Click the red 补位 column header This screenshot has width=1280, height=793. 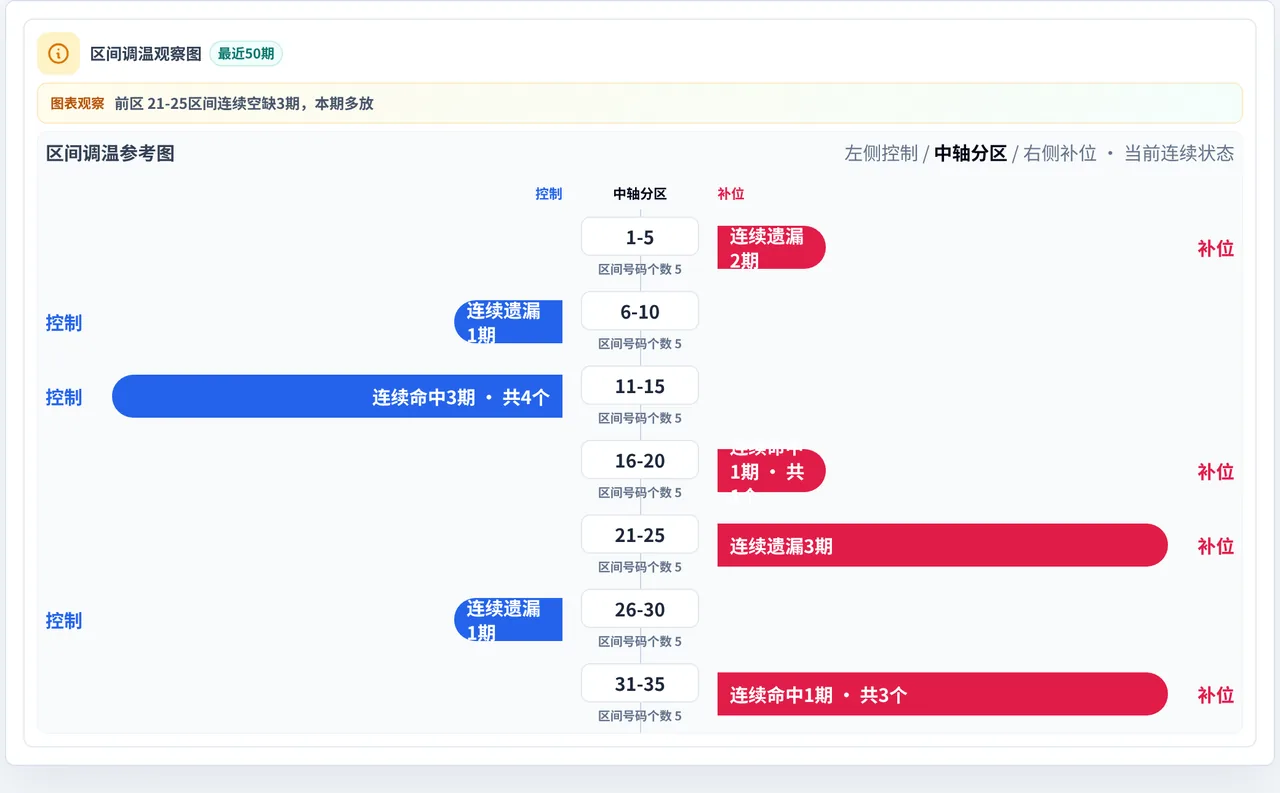(731, 194)
